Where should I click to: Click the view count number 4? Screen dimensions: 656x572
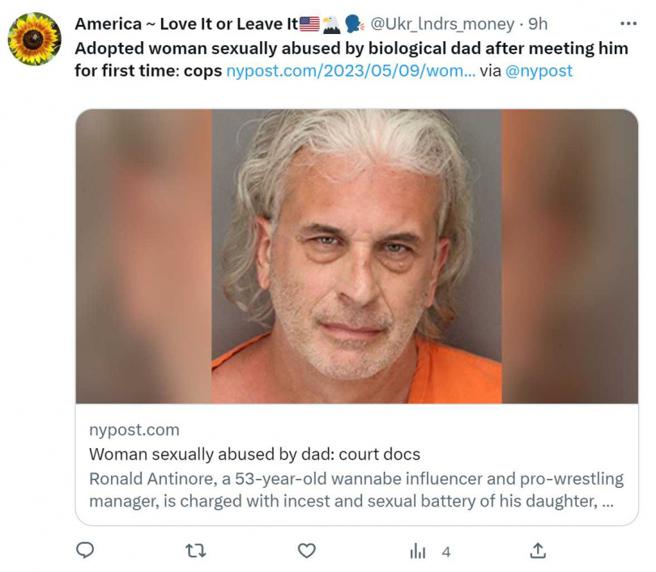coord(446,551)
